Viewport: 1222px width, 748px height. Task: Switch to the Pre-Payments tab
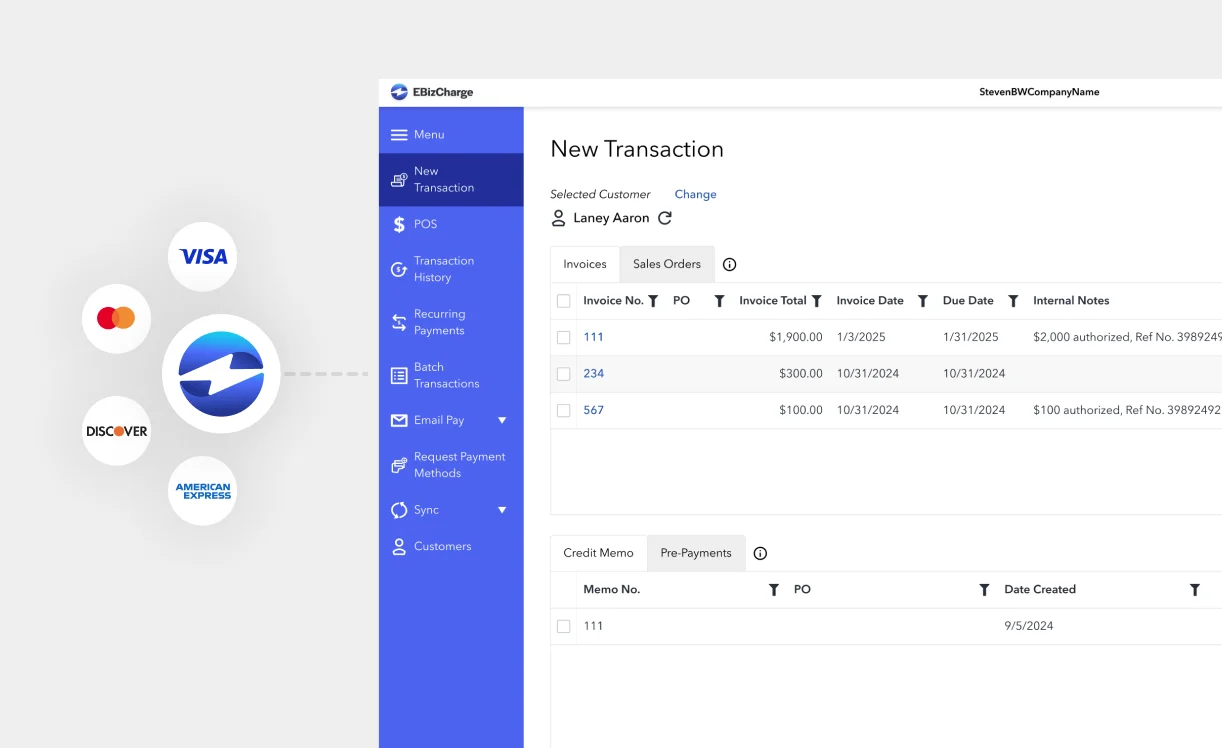[696, 553]
